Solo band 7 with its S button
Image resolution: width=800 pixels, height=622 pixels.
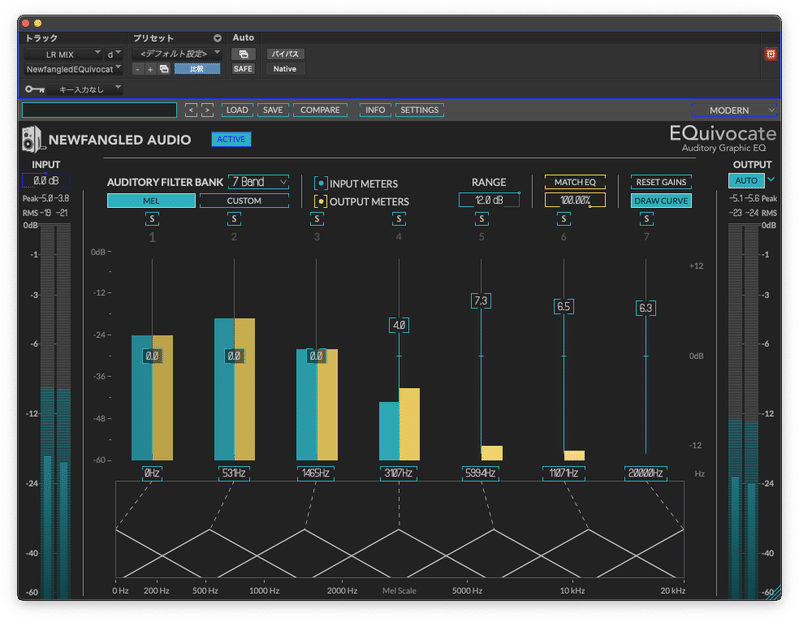coord(646,219)
